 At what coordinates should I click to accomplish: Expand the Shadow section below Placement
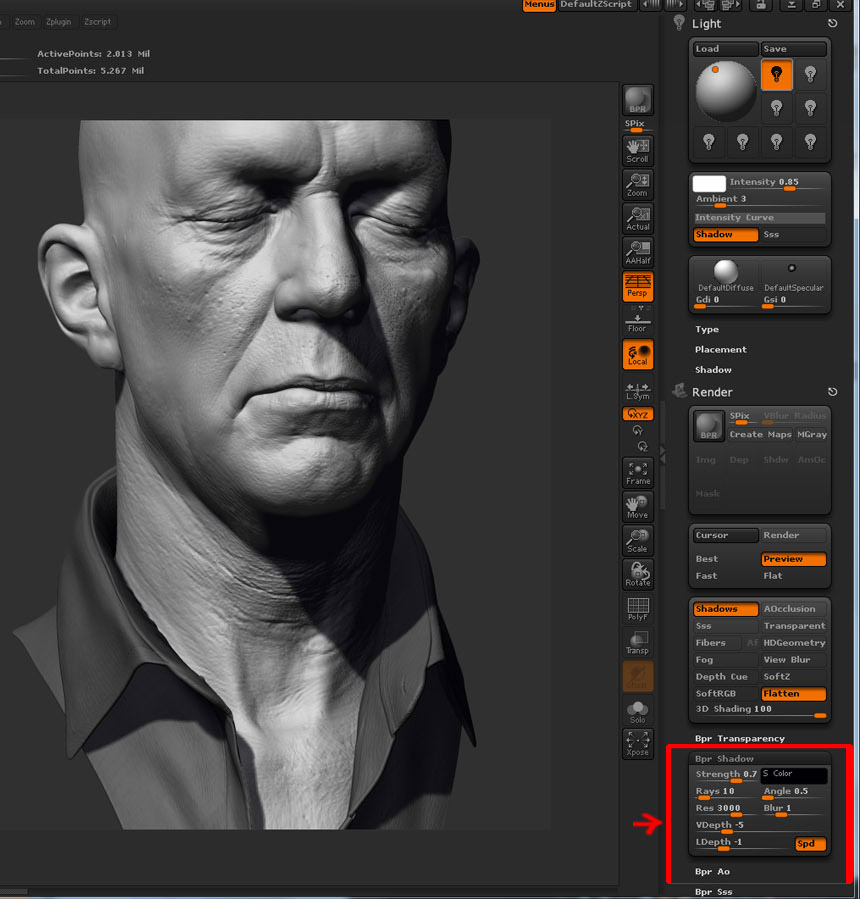tap(713, 370)
